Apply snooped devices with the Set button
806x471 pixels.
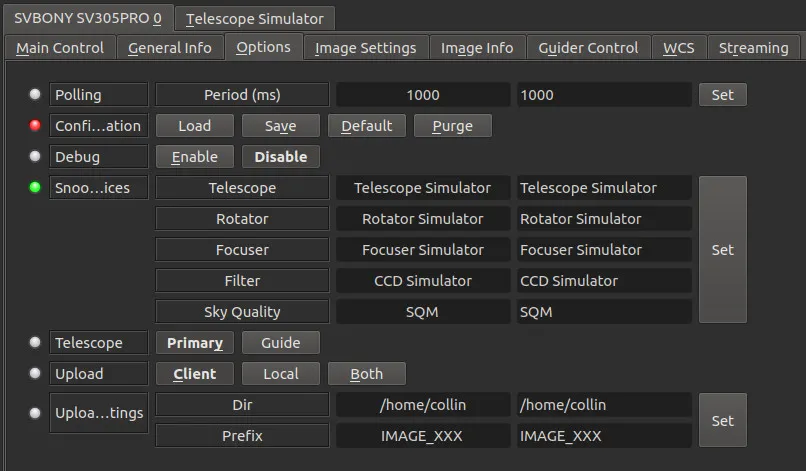[x=722, y=249]
